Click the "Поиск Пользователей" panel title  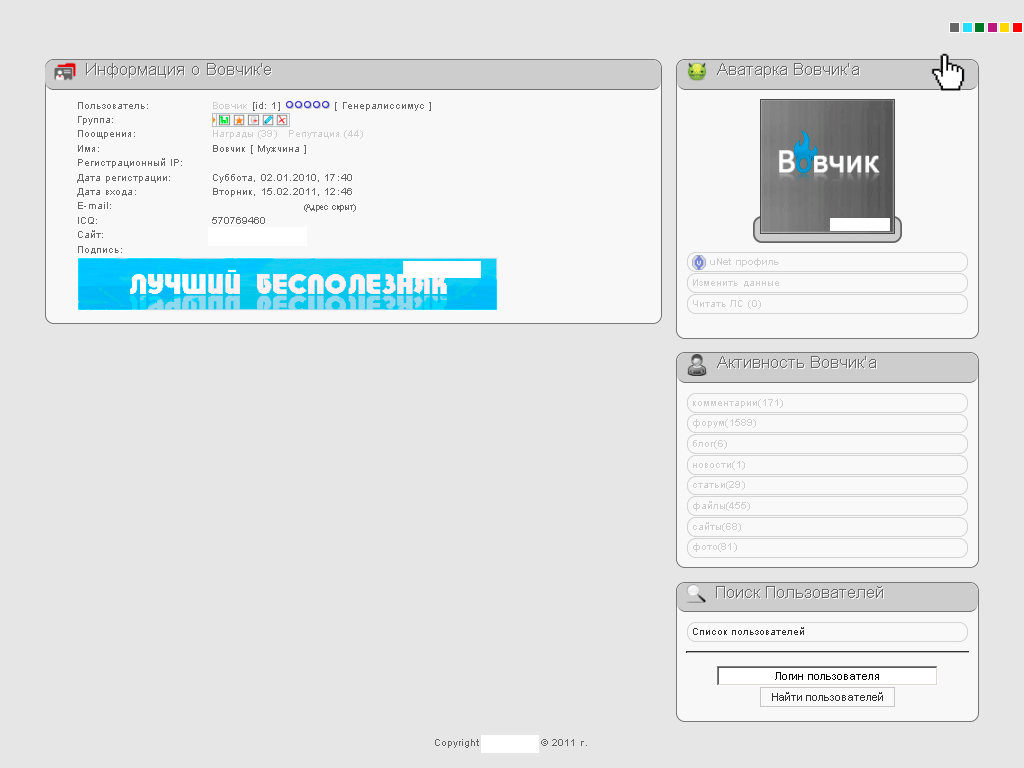[x=799, y=593]
